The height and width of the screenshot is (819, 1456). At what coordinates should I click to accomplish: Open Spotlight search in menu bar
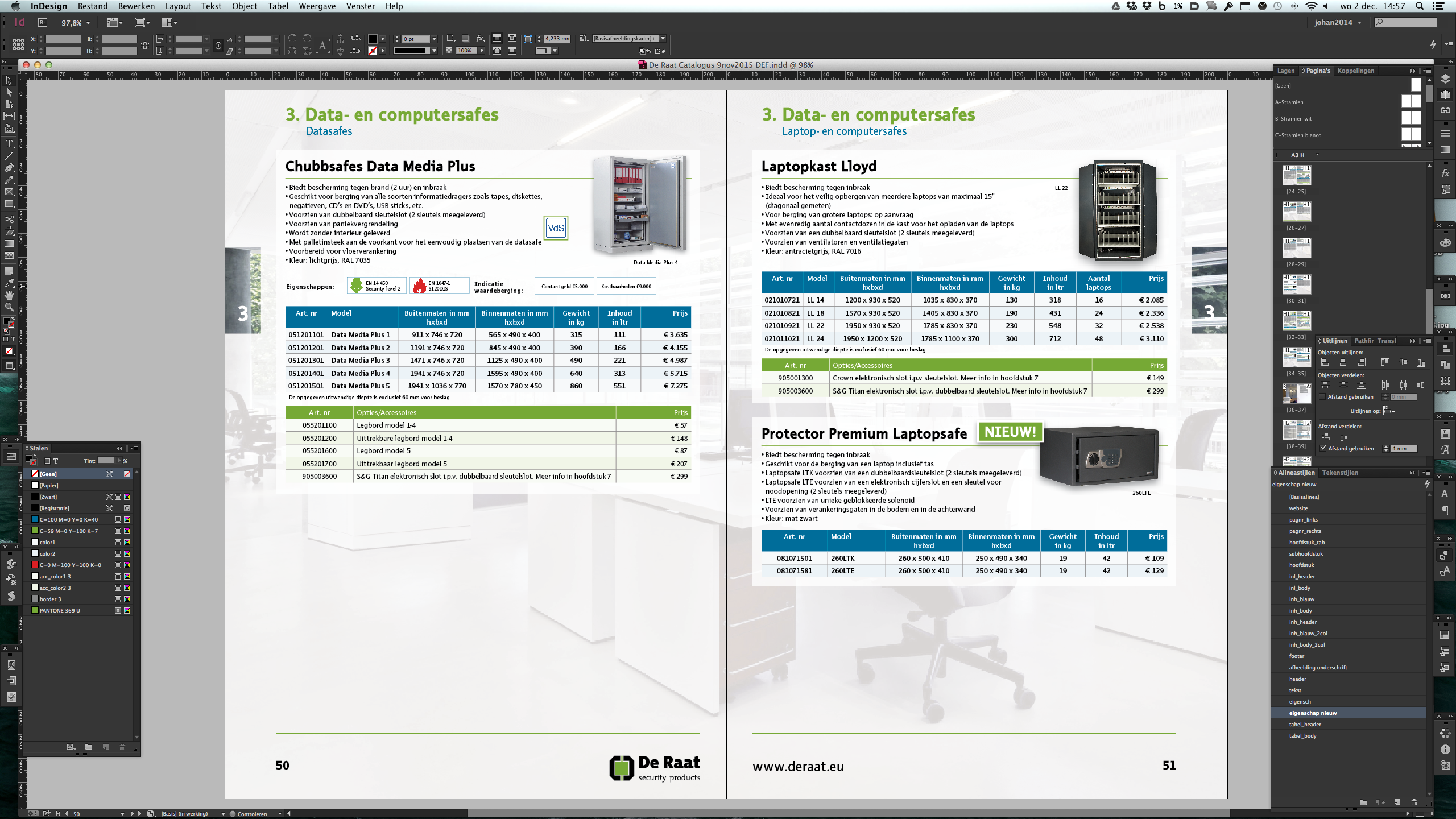click(1420, 6)
